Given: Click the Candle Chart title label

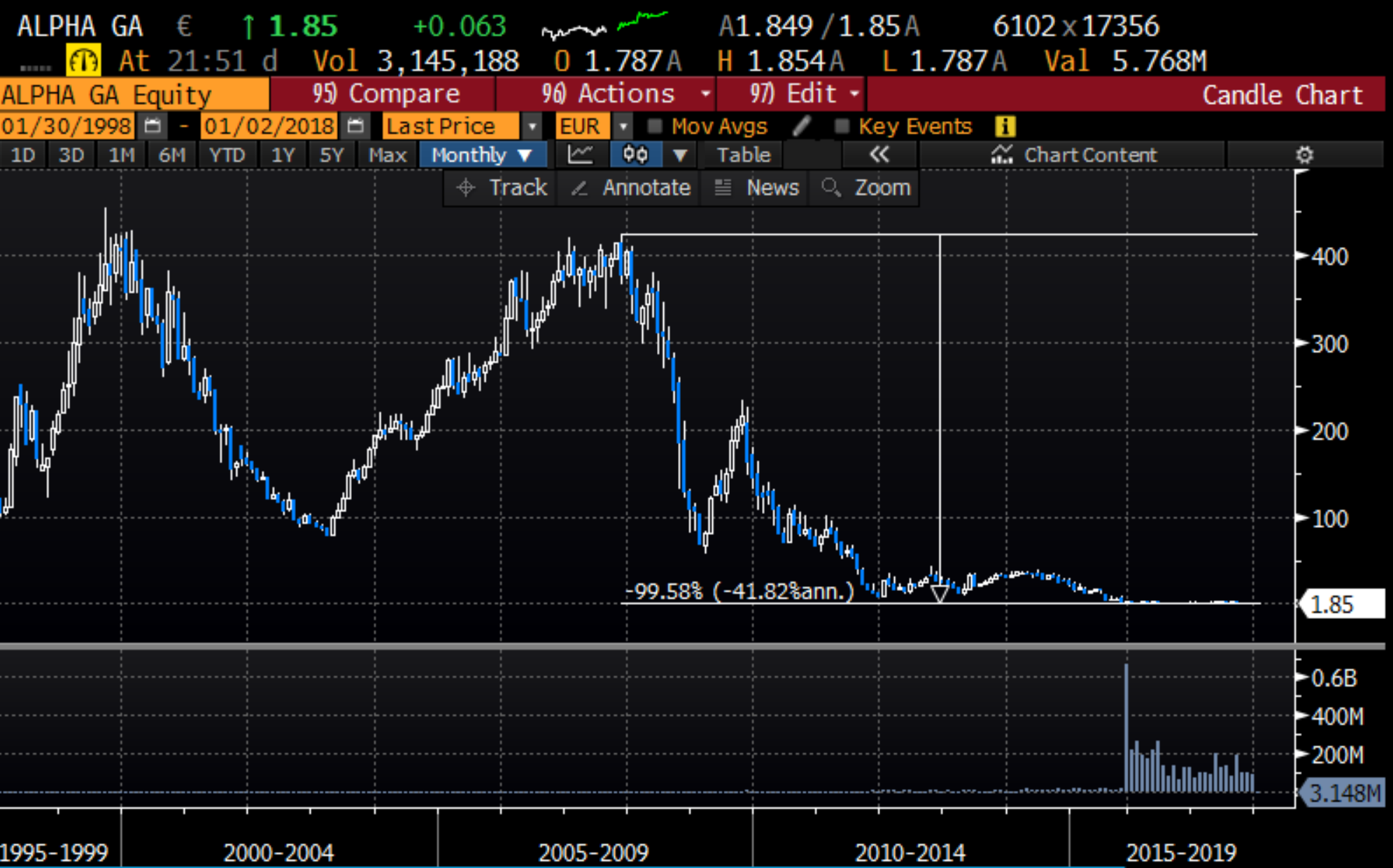Looking at the screenshot, I should coord(1282,94).
